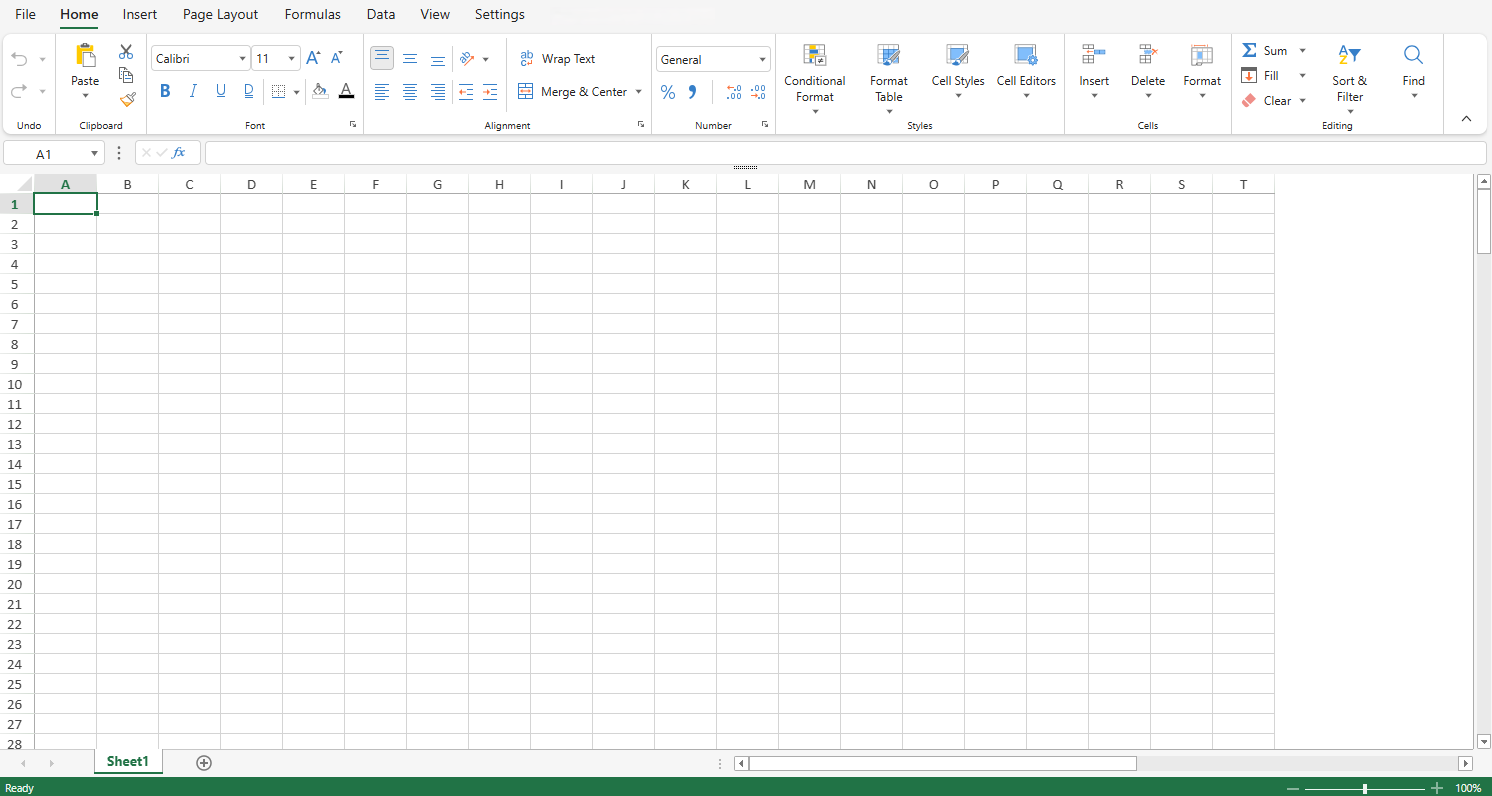Expand the Merge & Center dropdown arrow
The image size is (1492, 796).
click(x=639, y=92)
